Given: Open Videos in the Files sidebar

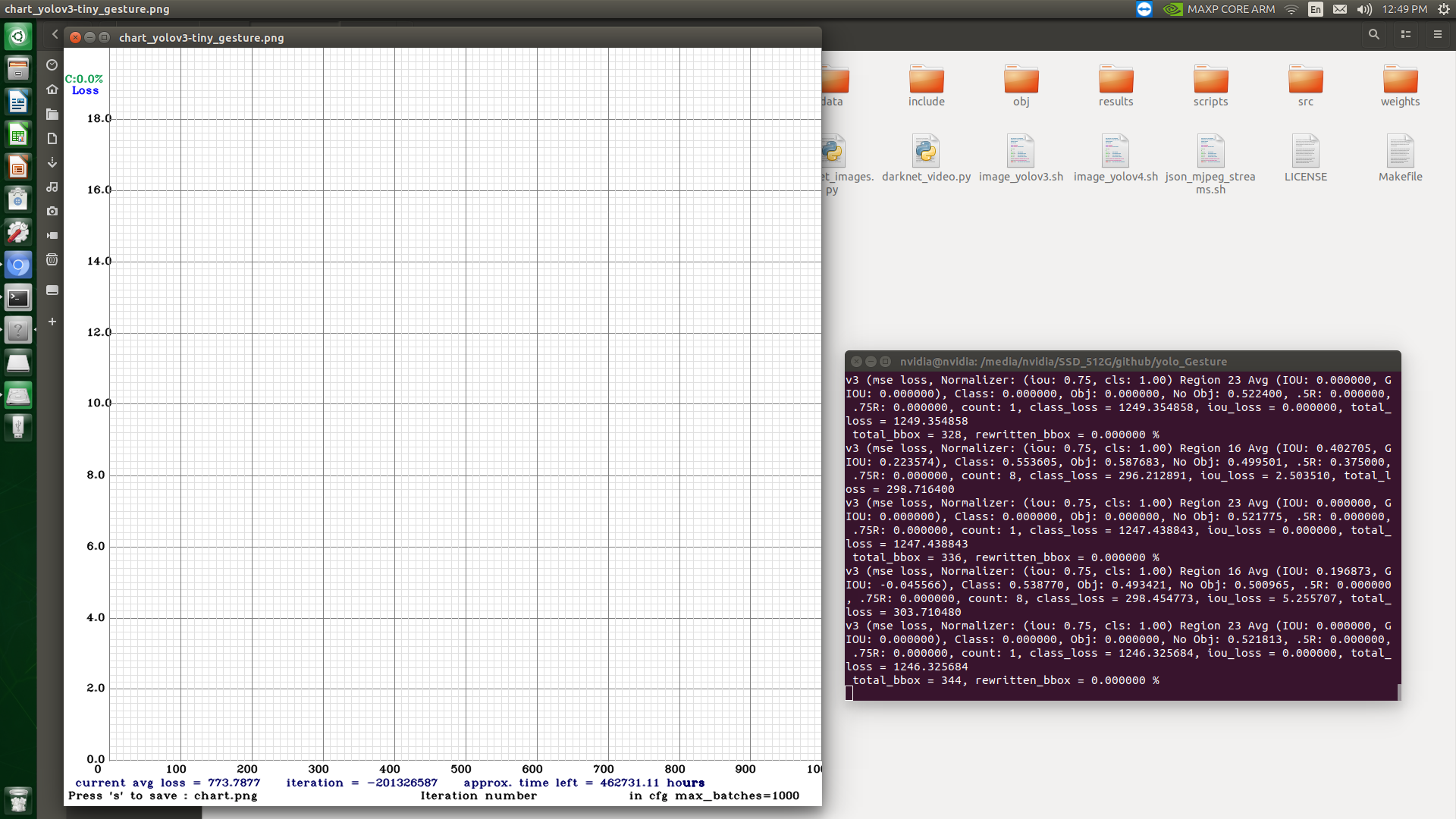Looking at the screenshot, I should (x=52, y=235).
